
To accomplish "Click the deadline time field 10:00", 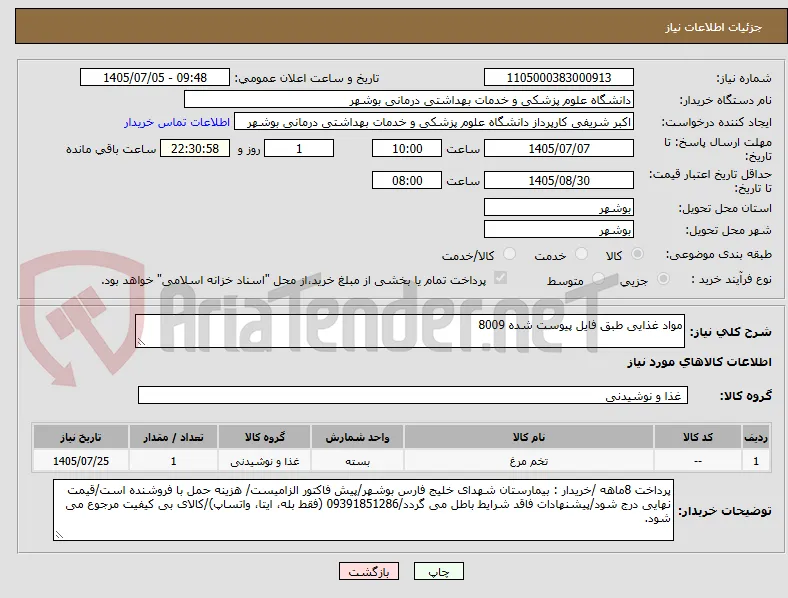I will pyautogui.click(x=407, y=148).
